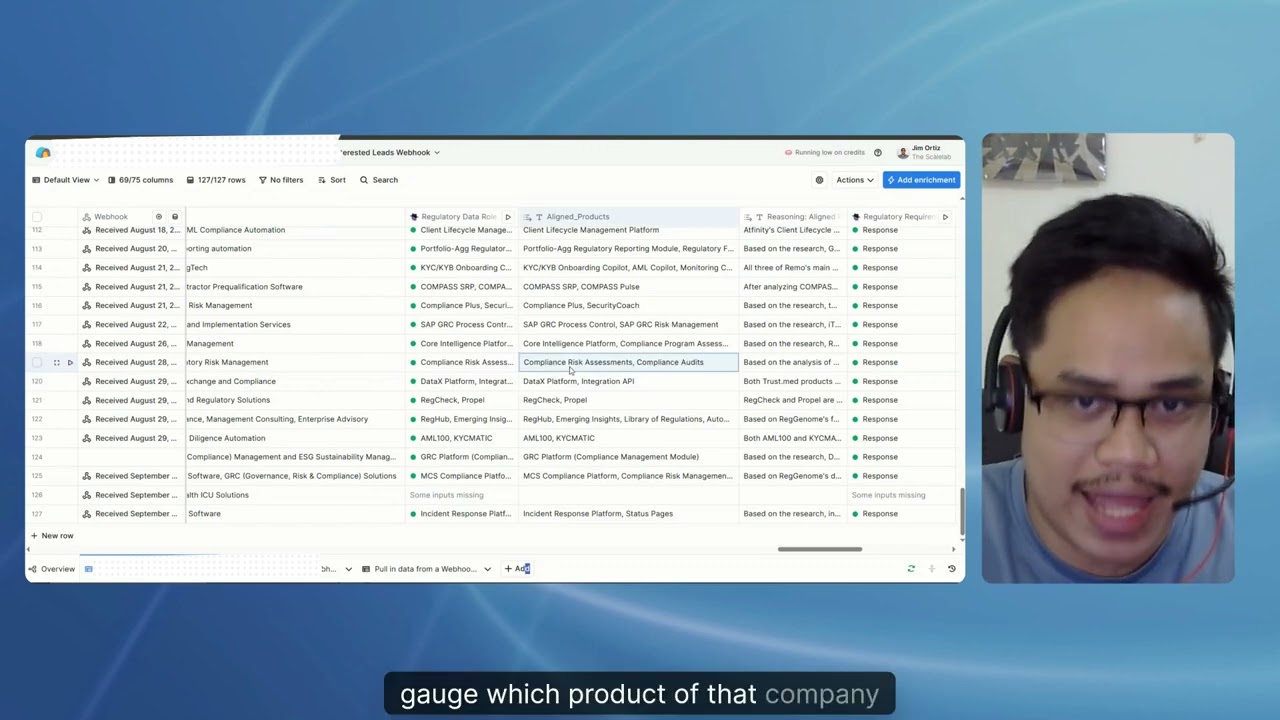Click the history clock icon in bottom bar
This screenshot has height=720, width=1280.
[x=951, y=569]
